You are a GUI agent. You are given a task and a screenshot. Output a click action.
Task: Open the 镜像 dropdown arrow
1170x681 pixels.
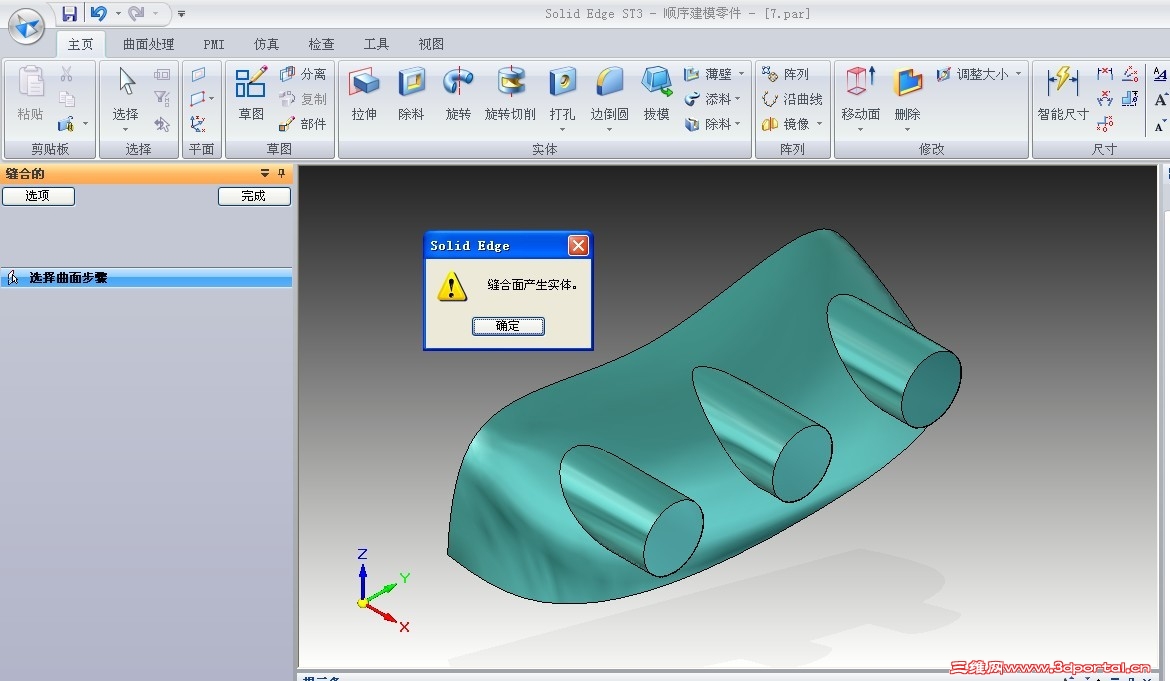pos(819,124)
